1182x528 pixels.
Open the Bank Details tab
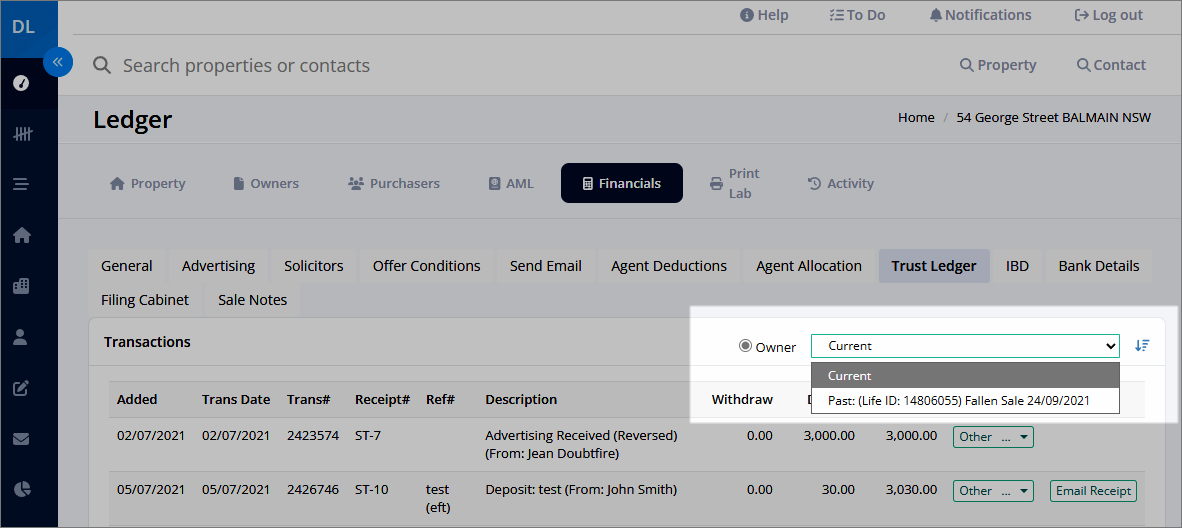[1098, 266]
